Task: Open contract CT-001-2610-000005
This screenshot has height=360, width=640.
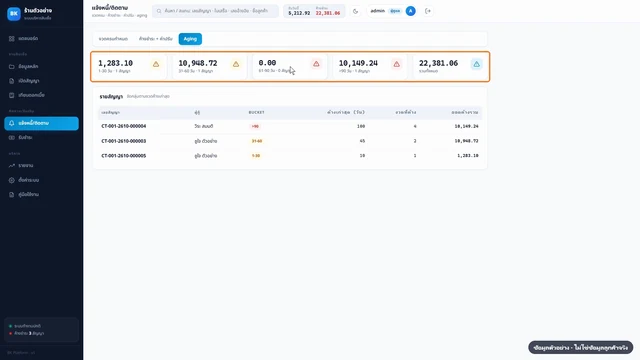Action: [124, 156]
